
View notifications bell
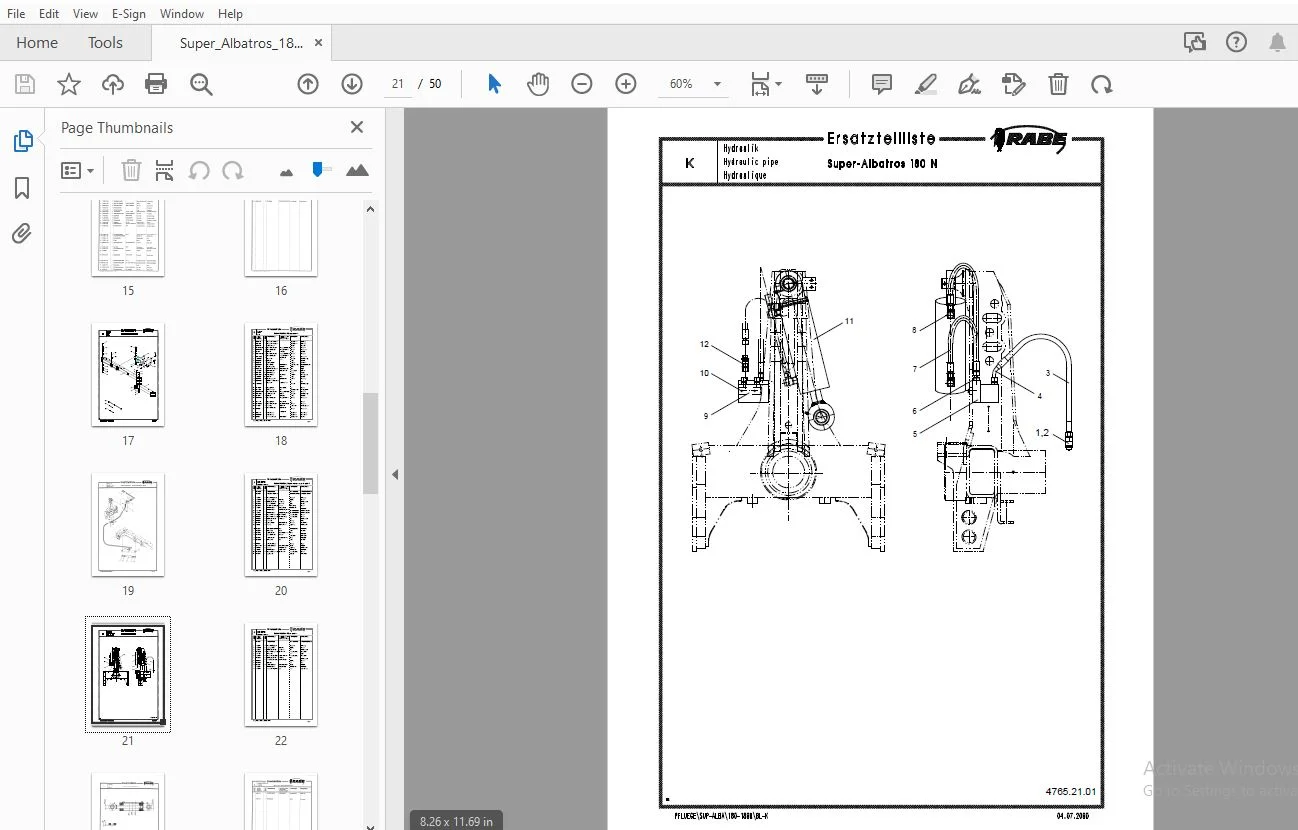1278,42
